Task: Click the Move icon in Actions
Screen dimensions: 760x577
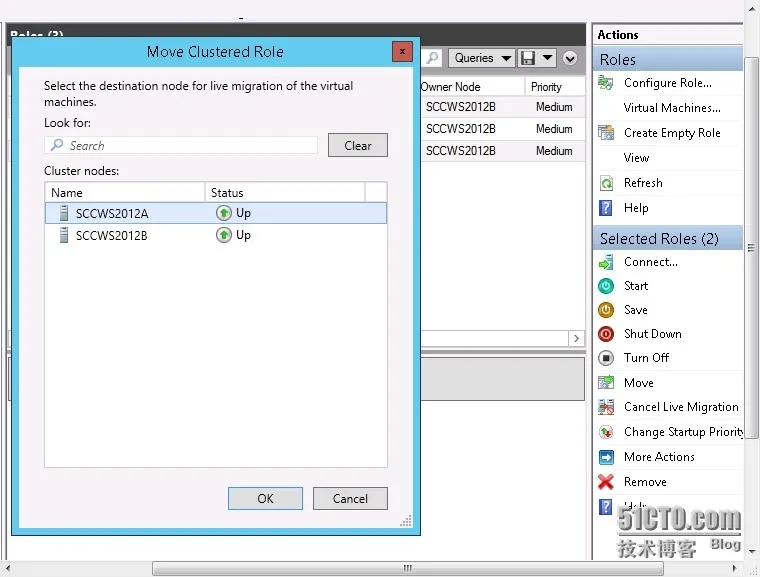Action: 605,383
